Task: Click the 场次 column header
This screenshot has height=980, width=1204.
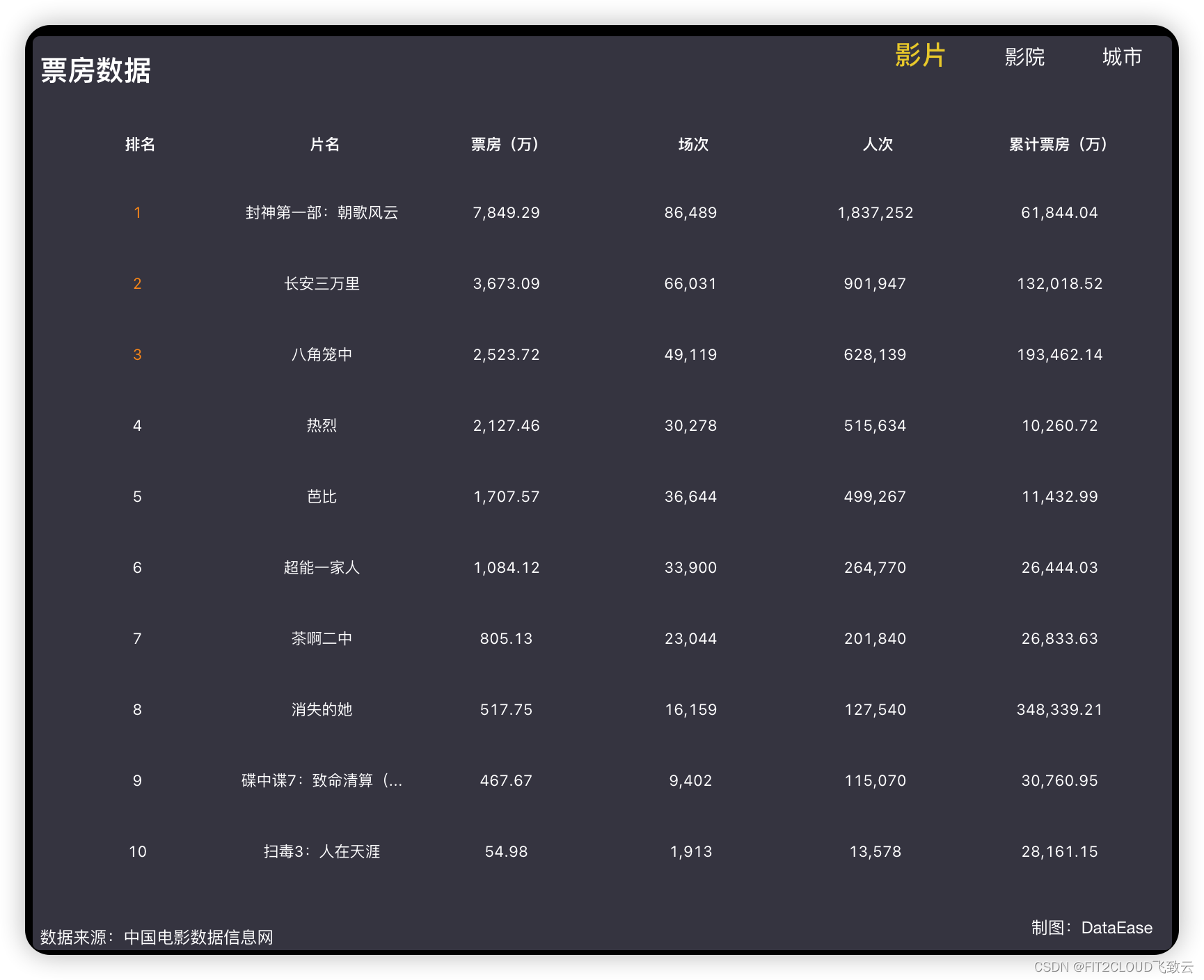Action: (693, 144)
